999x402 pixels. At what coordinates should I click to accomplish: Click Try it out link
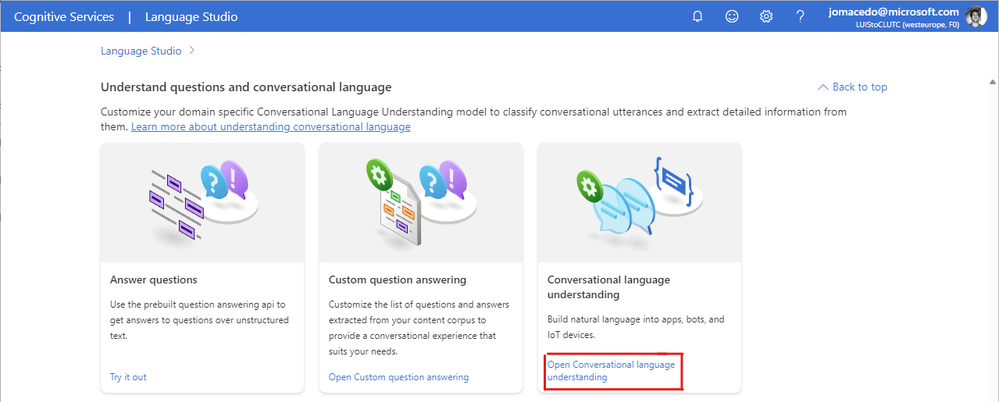(x=128, y=377)
